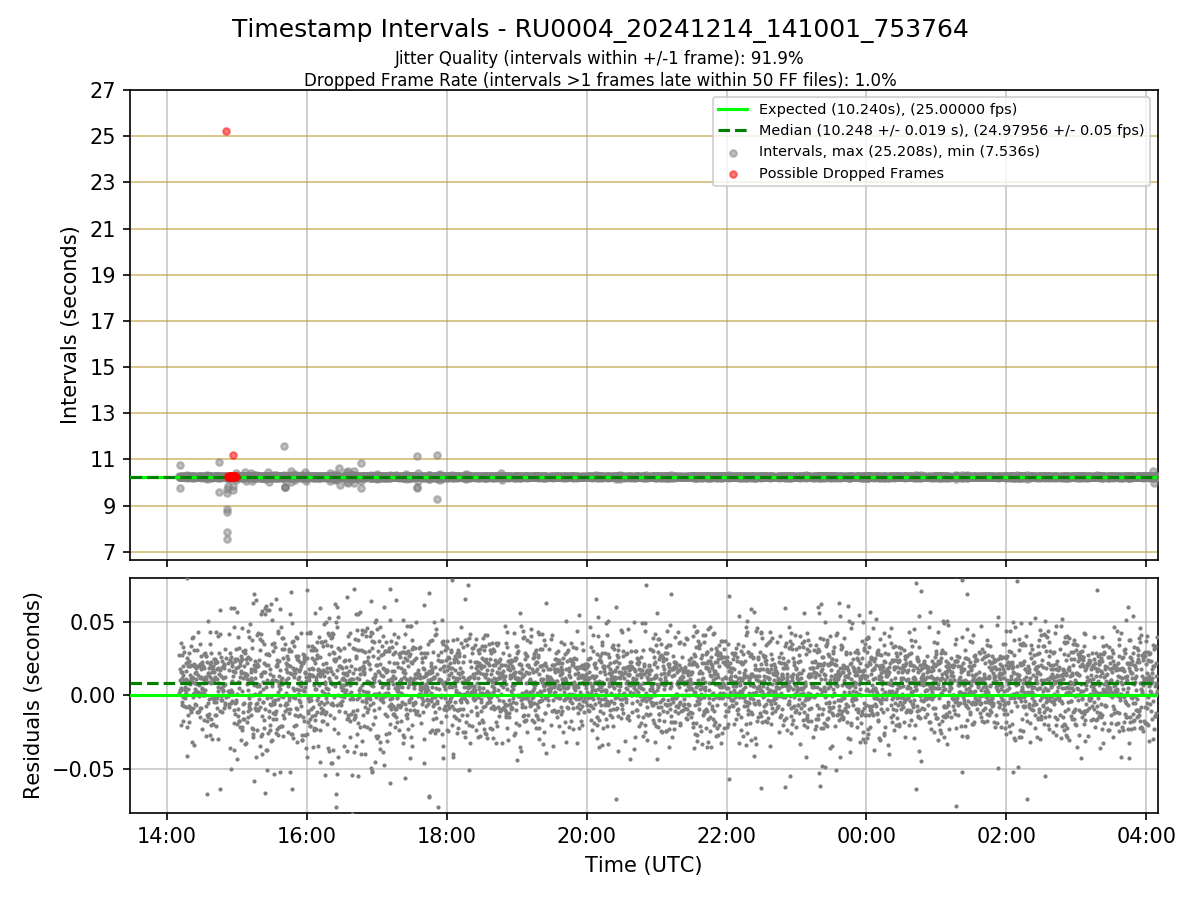
Task: Click the solid green line sample in the legend
Action: tap(733, 109)
